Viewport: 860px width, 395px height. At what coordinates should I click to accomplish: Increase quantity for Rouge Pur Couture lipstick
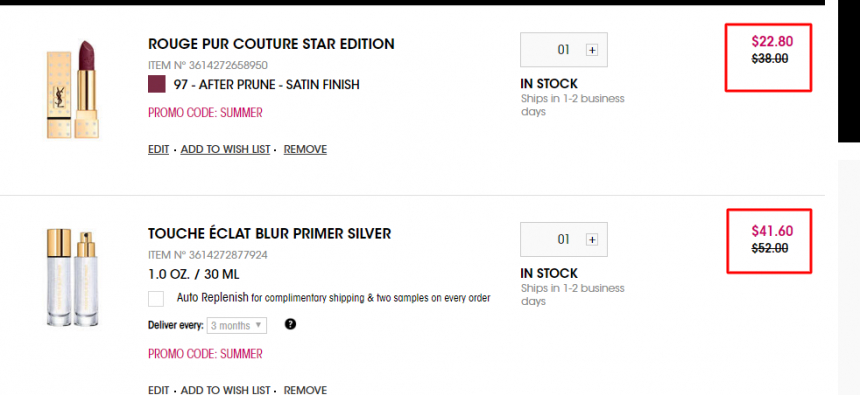click(592, 50)
